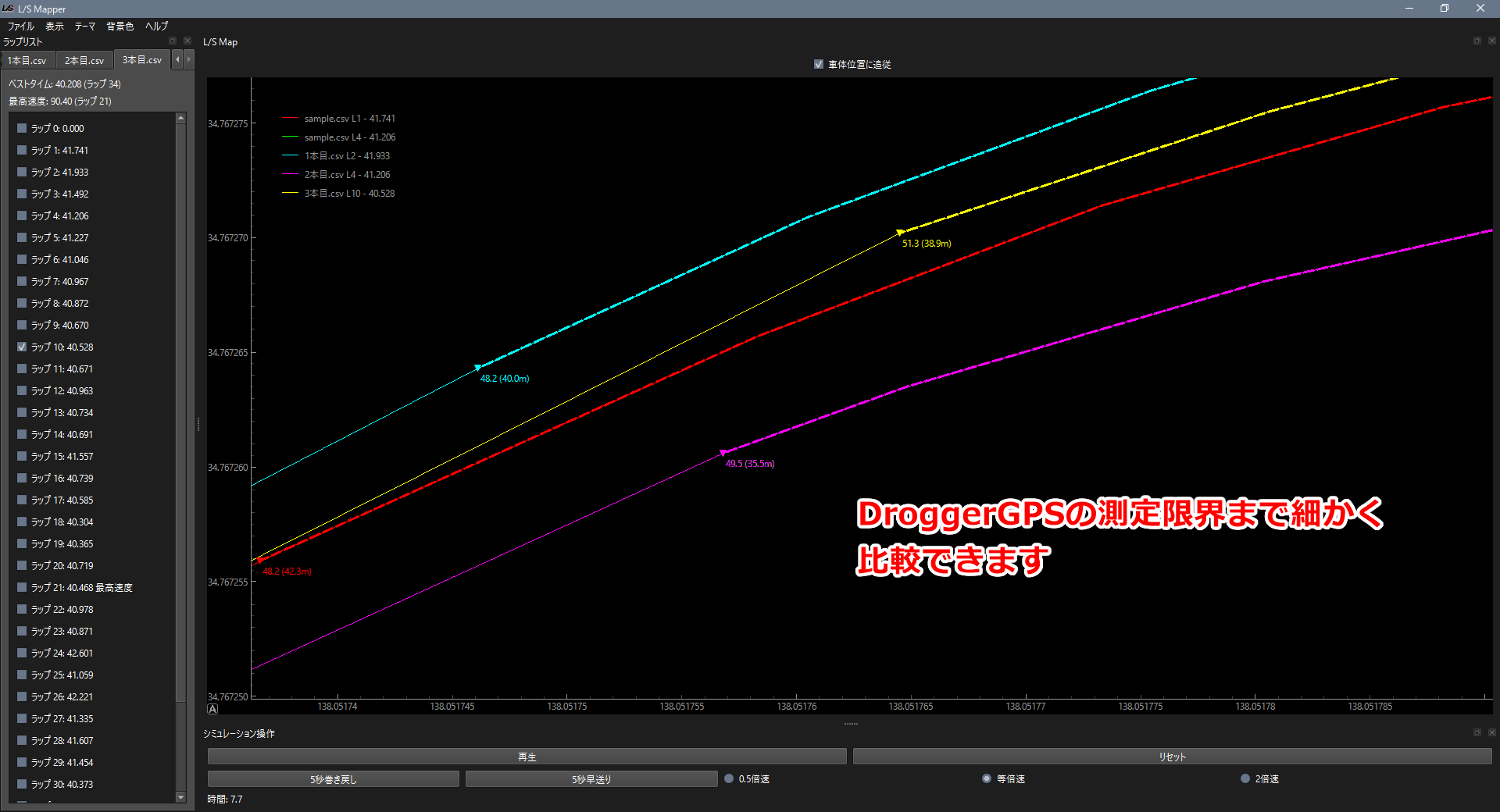Close the シミュレーション操作 panel
1500x812 pixels.
1491,732
